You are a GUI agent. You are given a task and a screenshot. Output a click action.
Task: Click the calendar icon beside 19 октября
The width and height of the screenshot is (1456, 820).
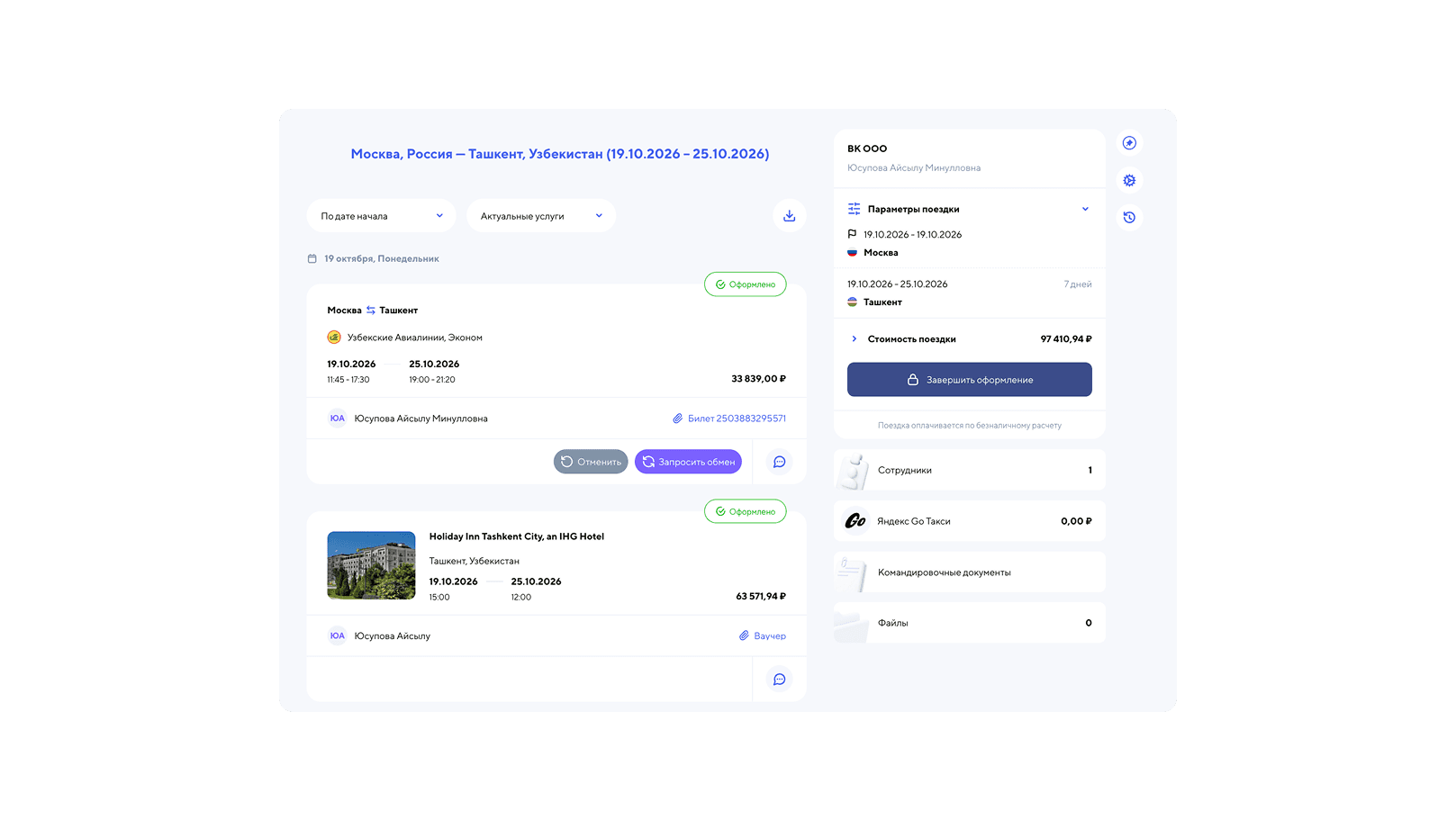click(x=312, y=258)
